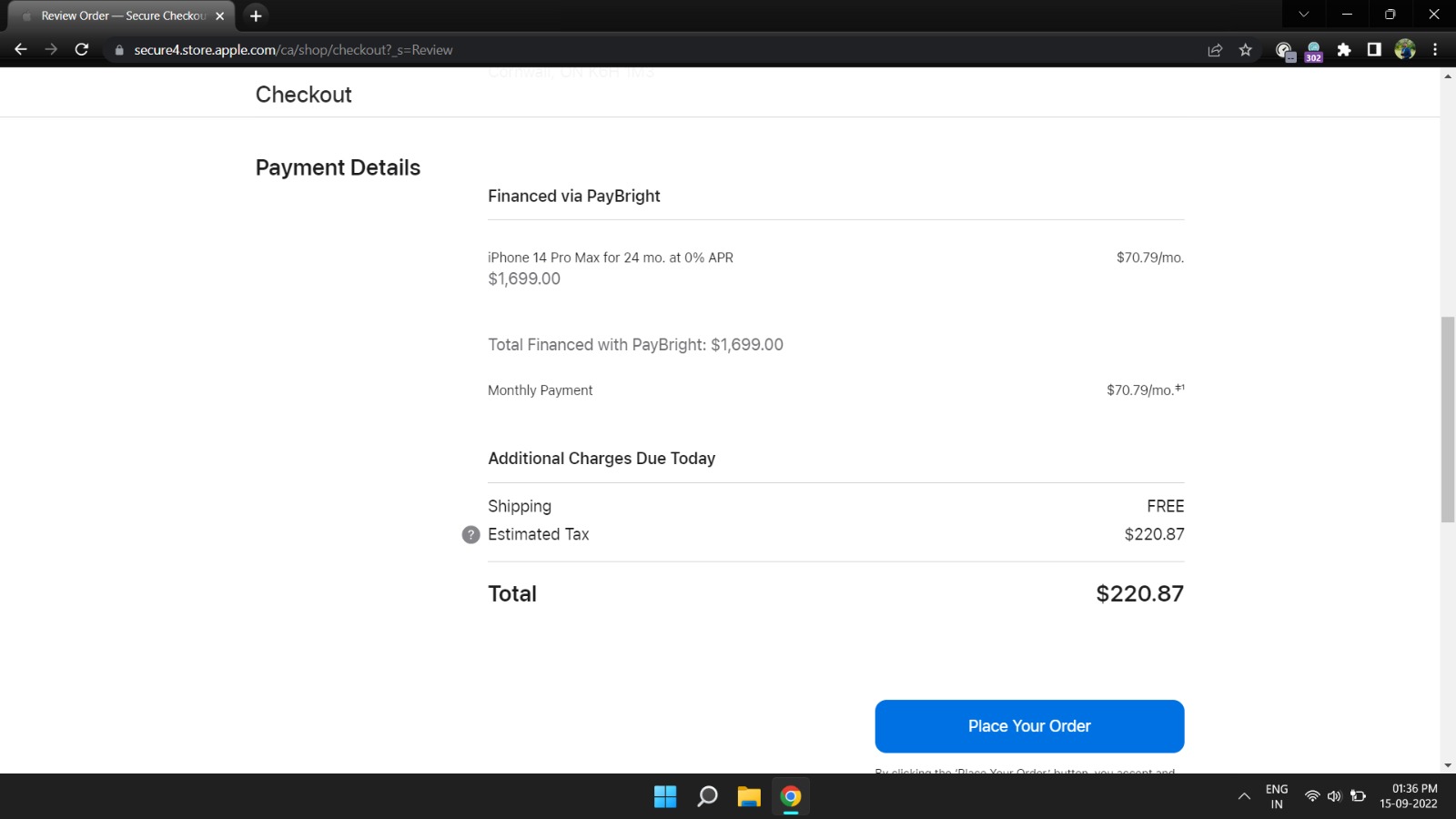The width and height of the screenshot is (1456, 819).
Task: Open the volume control in system tray
Action: click(x=1334, y=796)
